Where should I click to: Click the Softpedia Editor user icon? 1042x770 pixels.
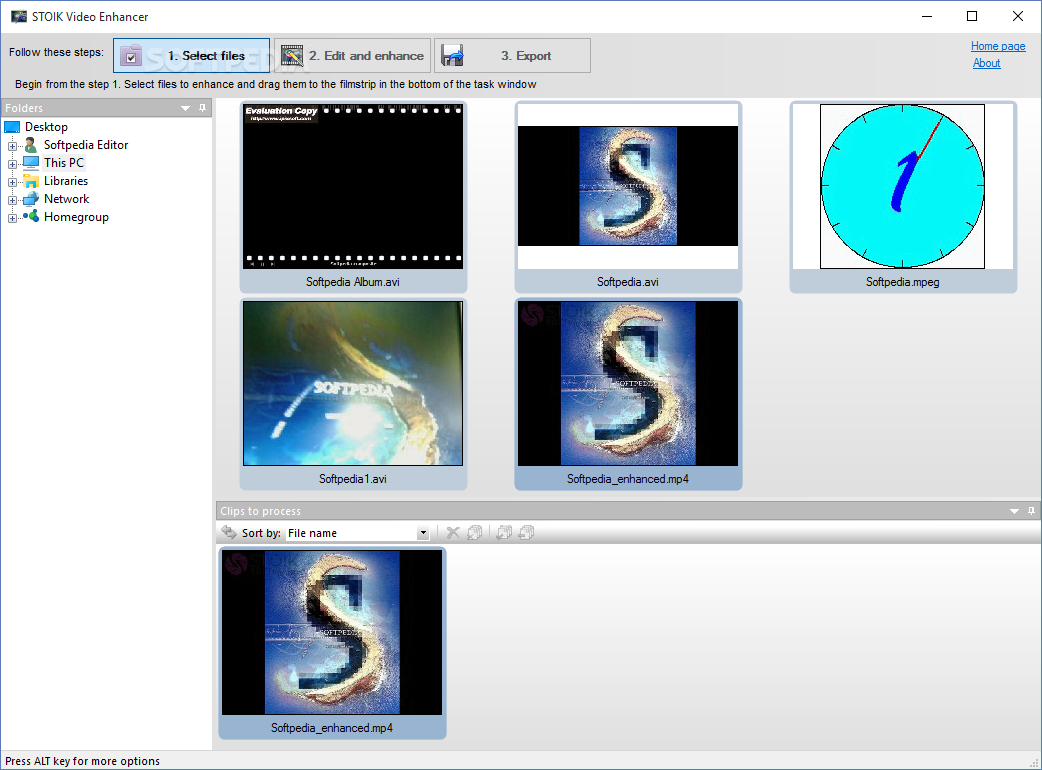(x=31, y=145)
